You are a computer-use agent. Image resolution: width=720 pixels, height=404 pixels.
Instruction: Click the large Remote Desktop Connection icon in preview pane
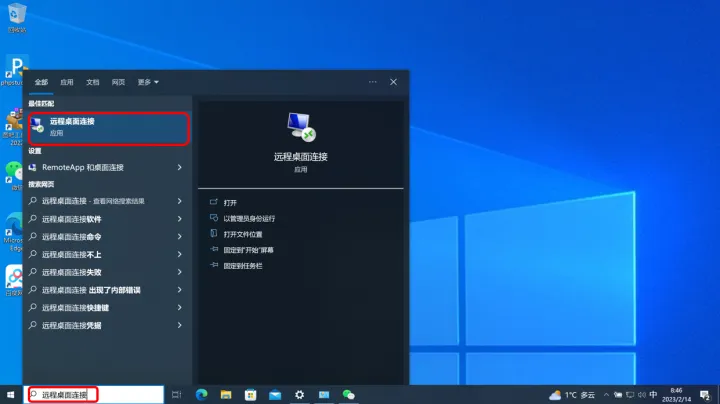pos(301,127)
